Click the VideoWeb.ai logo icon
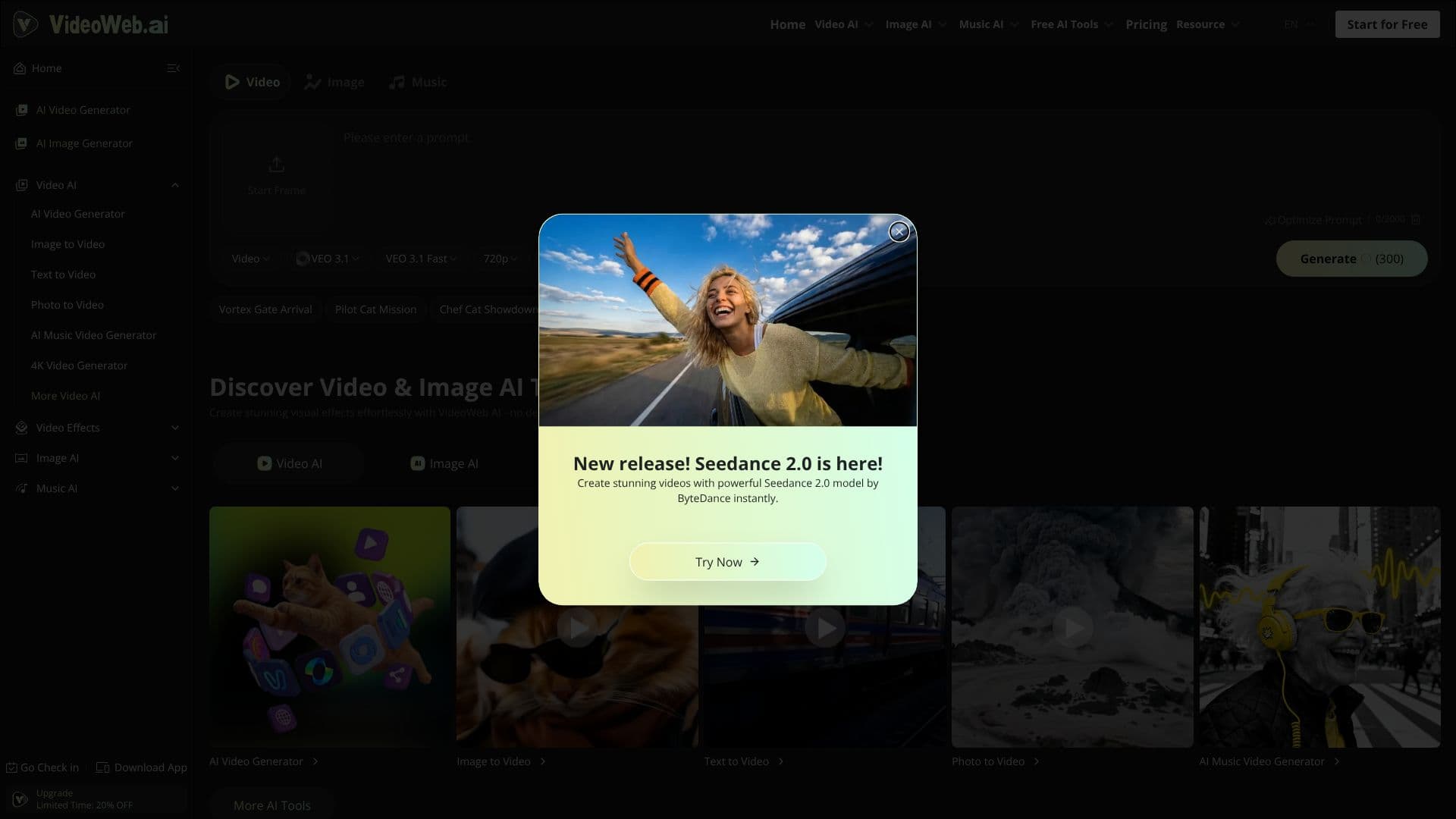The height and width of the screenshot is (819, 1456). coord(25,24)
